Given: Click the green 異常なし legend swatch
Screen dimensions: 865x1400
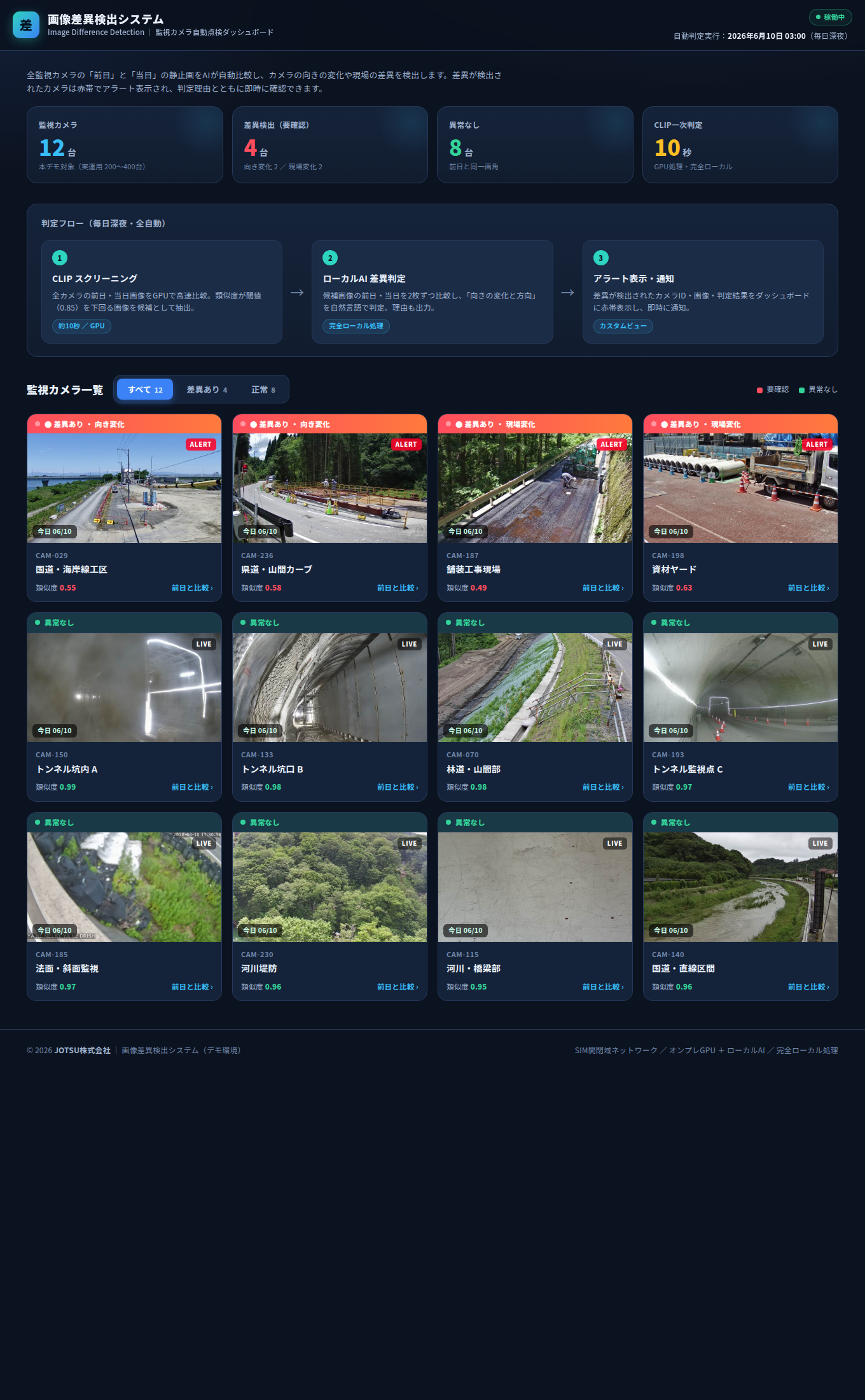Looking at the screenshot, I should click(x=801, y=390).
